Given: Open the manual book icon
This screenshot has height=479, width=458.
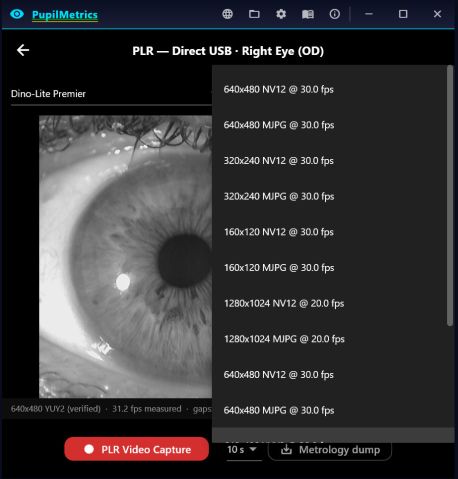Looking at the screenshot, I should tap(308, 14).
